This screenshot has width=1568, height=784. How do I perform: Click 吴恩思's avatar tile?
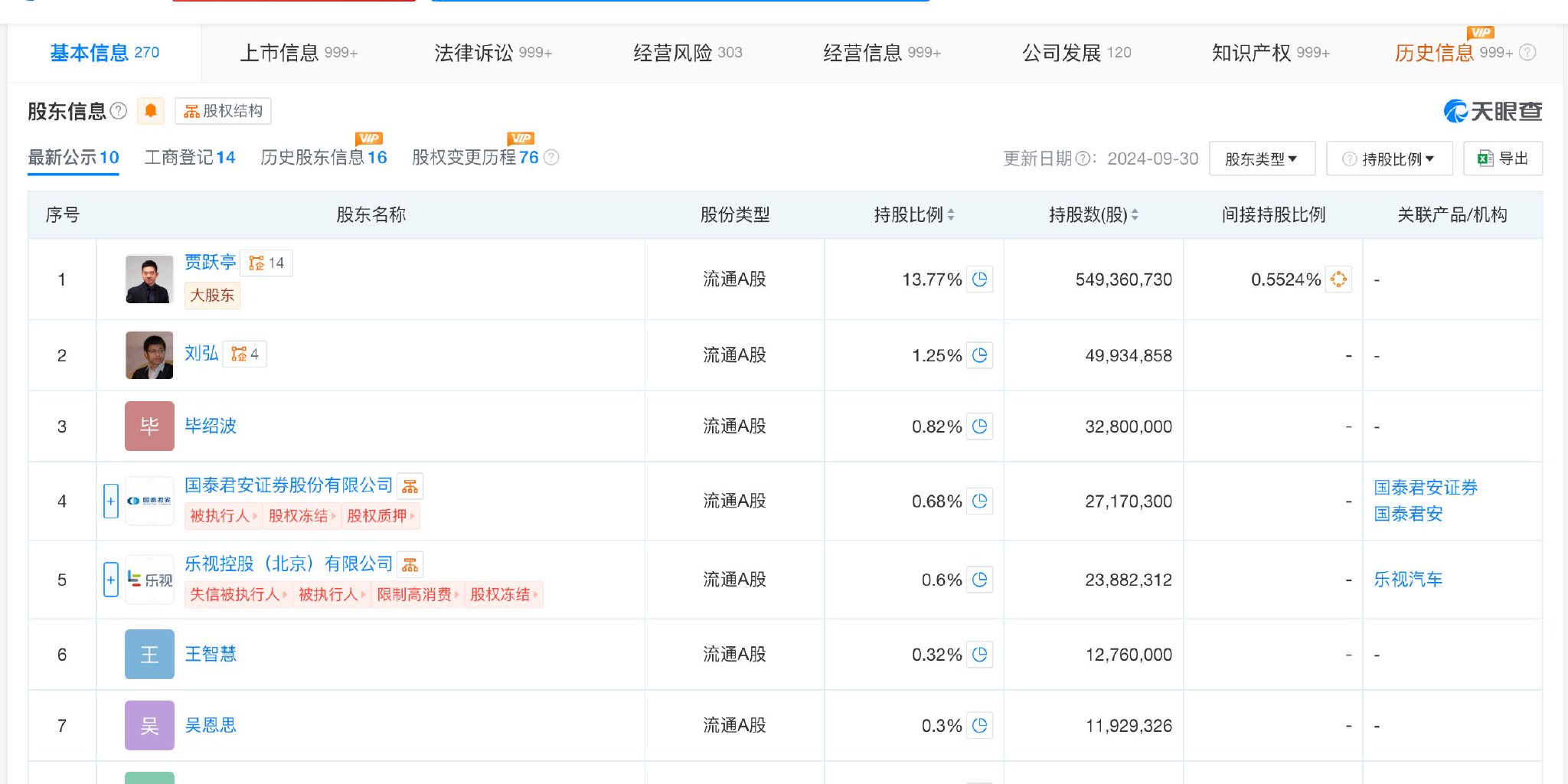coord(149,725)
